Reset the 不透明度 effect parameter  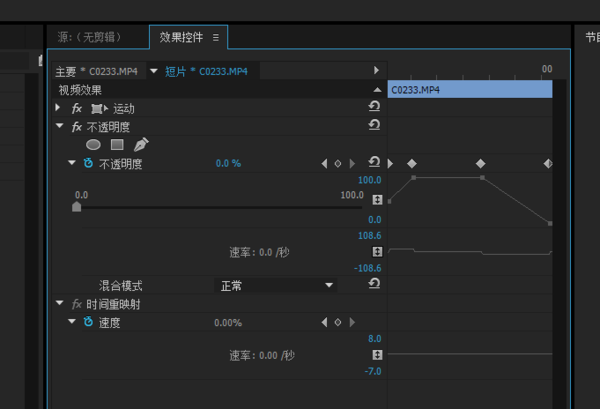(x=374, y=162)
